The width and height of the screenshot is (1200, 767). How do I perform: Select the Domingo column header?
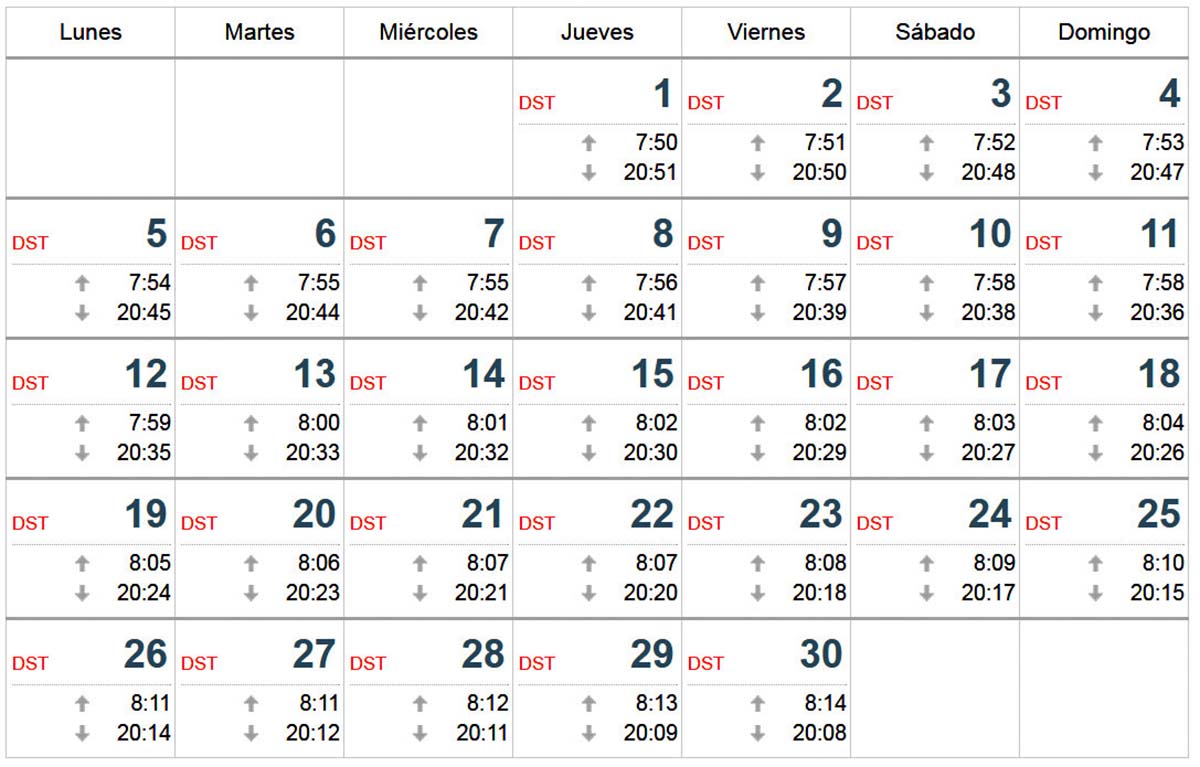point(1104,32)
